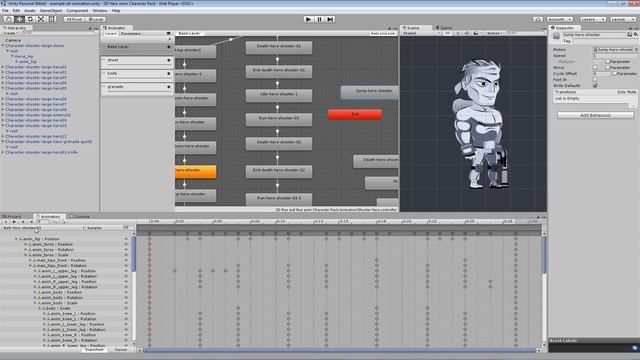640x360 pixels.
Task: Switch to Curves view in Animation window
Action: click(121, 349)
